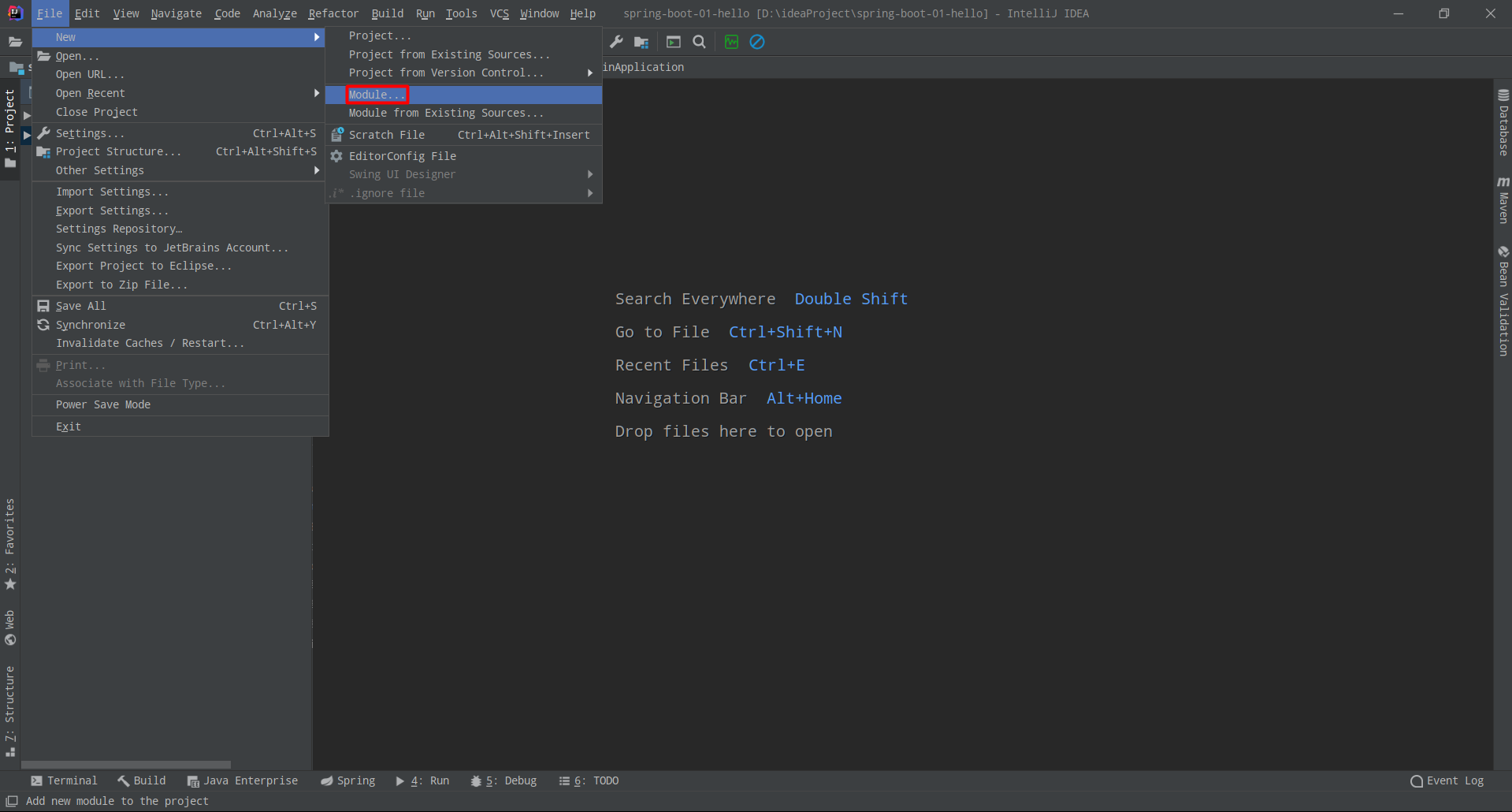Viewport: 1512px width, 812px height.
Task: Click Open URL... in the File menu
Action: click(179, 74)
